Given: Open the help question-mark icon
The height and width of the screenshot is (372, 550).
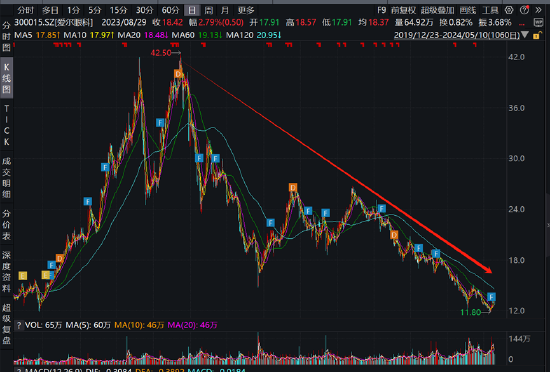Looking at the screenshot, I should pyautogui.click(x=524, y=10).
